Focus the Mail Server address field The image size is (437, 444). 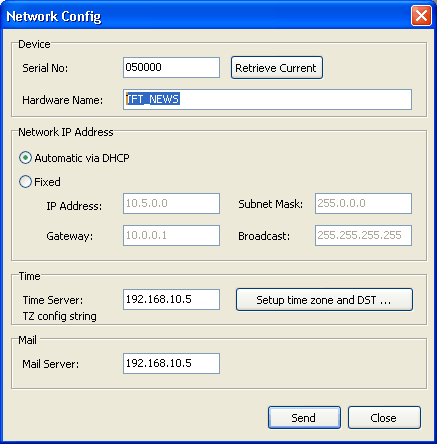coord(171,363)
